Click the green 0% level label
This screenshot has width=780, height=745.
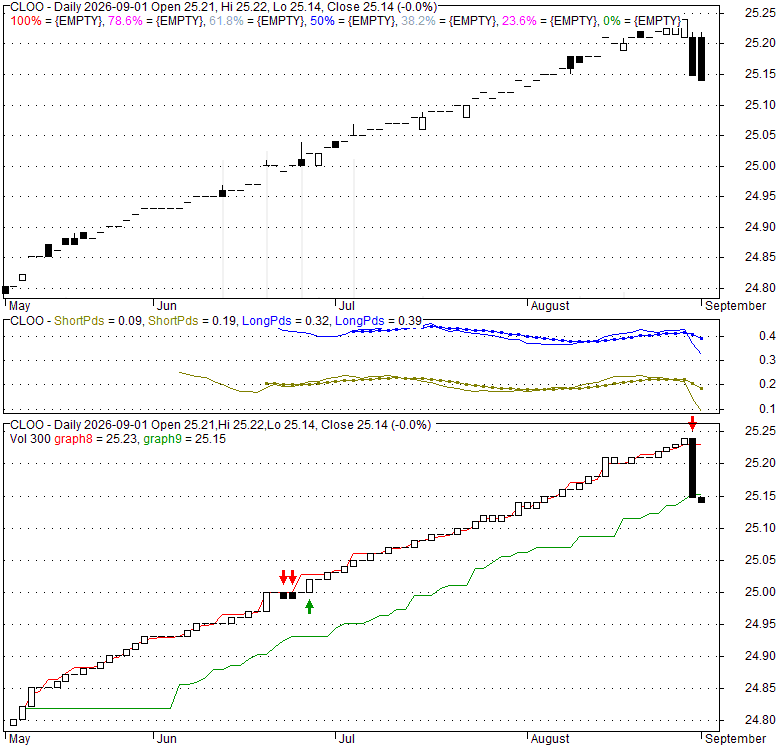tap(611, 21)
